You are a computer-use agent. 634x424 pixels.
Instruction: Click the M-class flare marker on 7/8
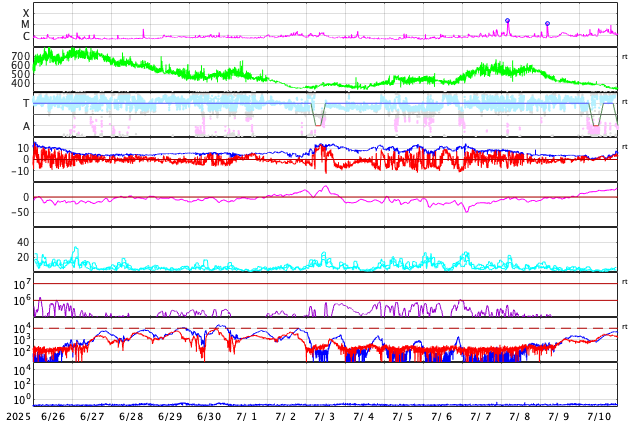pos(547,24)
